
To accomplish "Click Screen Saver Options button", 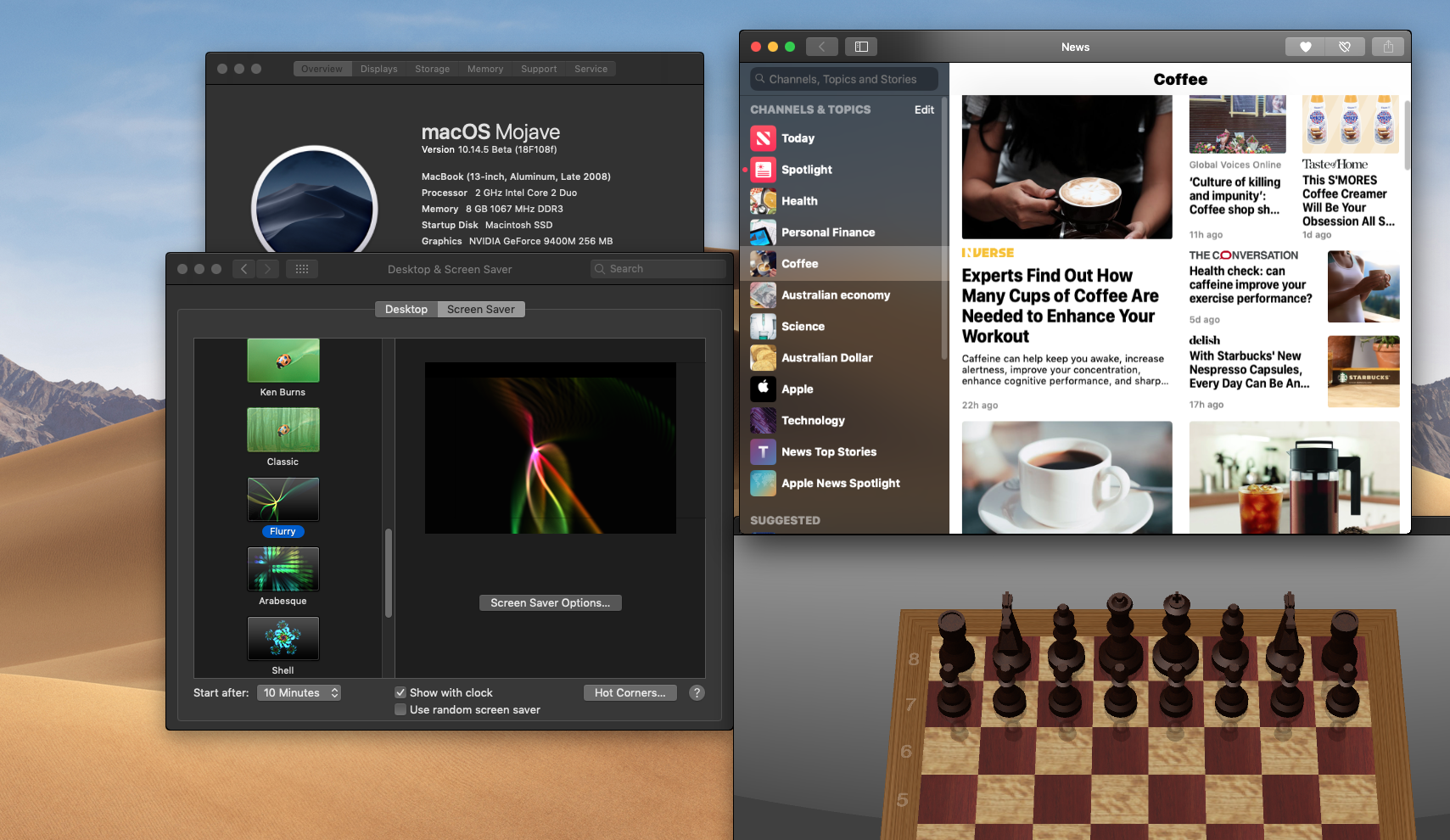I will (x=550, y=603).
